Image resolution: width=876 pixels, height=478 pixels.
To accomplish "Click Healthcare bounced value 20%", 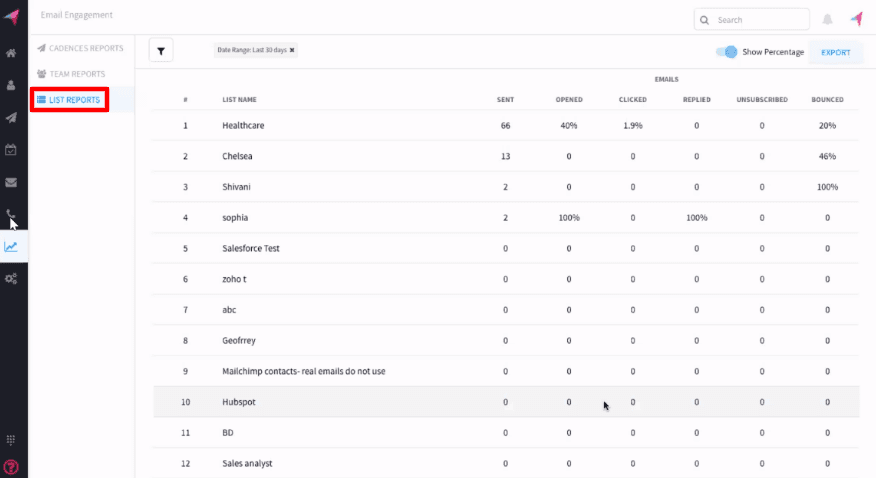I will coord(827,126).
